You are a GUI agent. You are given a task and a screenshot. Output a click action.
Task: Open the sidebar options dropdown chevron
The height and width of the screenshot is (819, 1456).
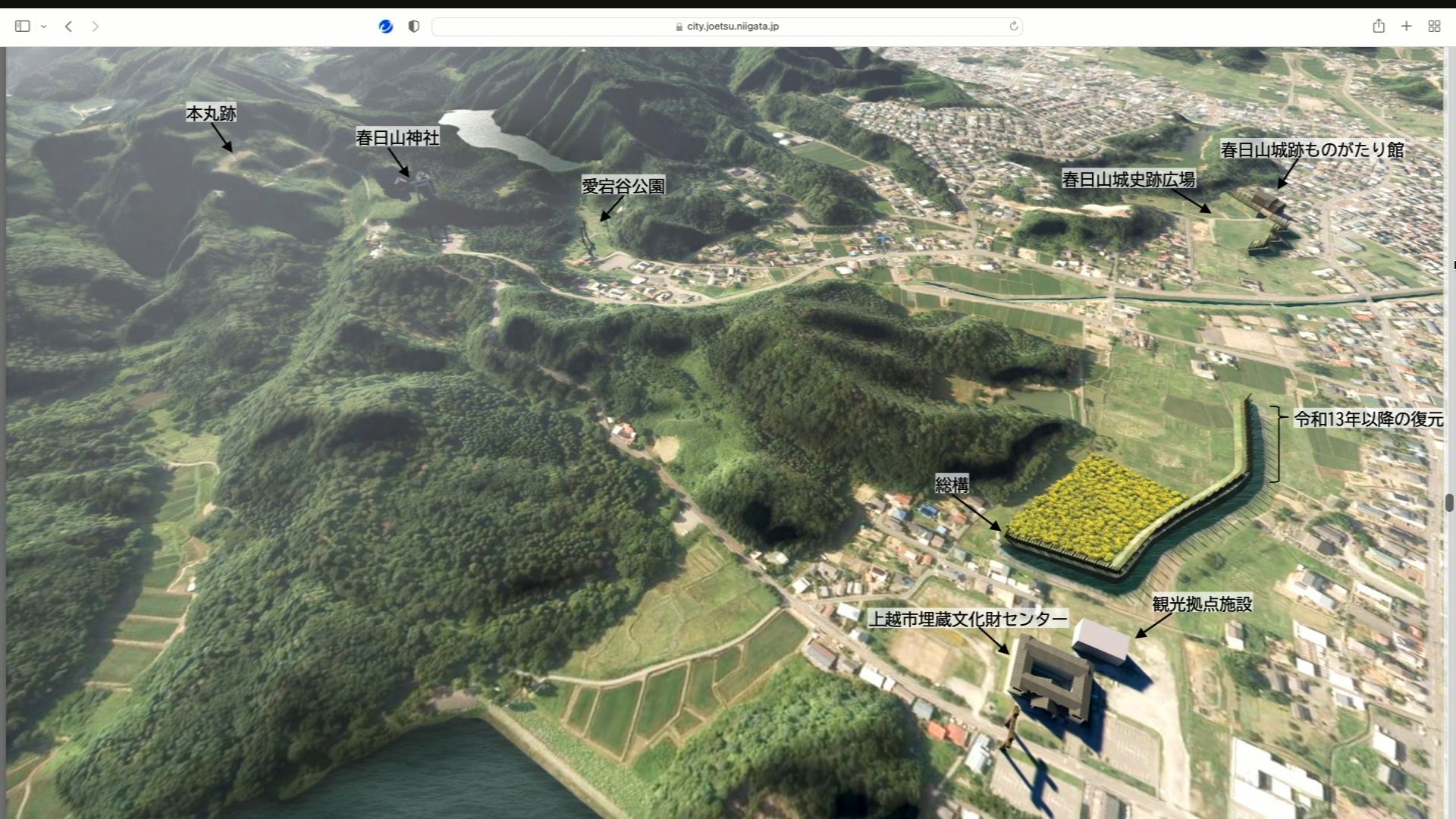[x=44, y=27]
